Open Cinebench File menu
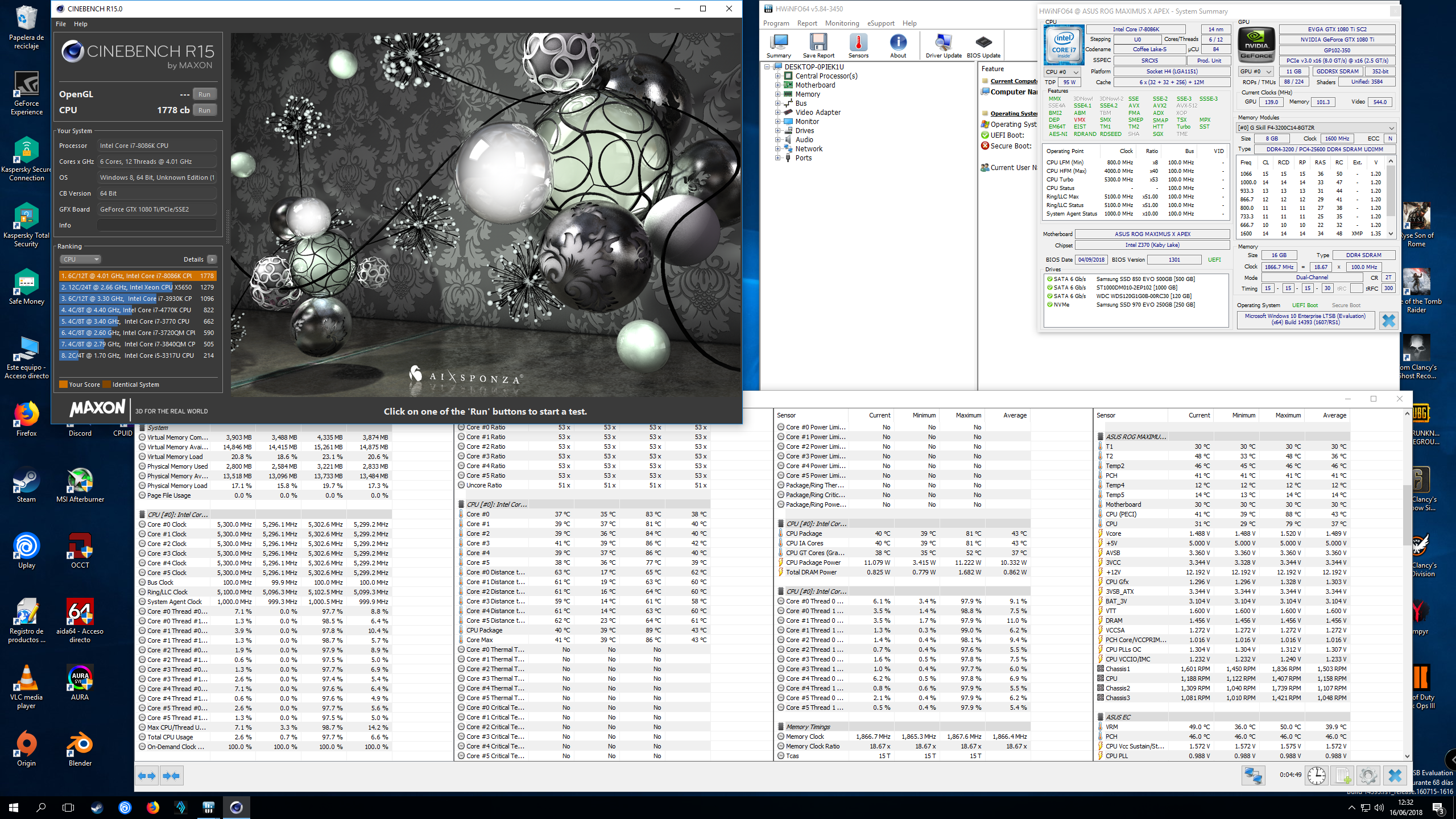Screen dimensions: 1456x819 61,24
